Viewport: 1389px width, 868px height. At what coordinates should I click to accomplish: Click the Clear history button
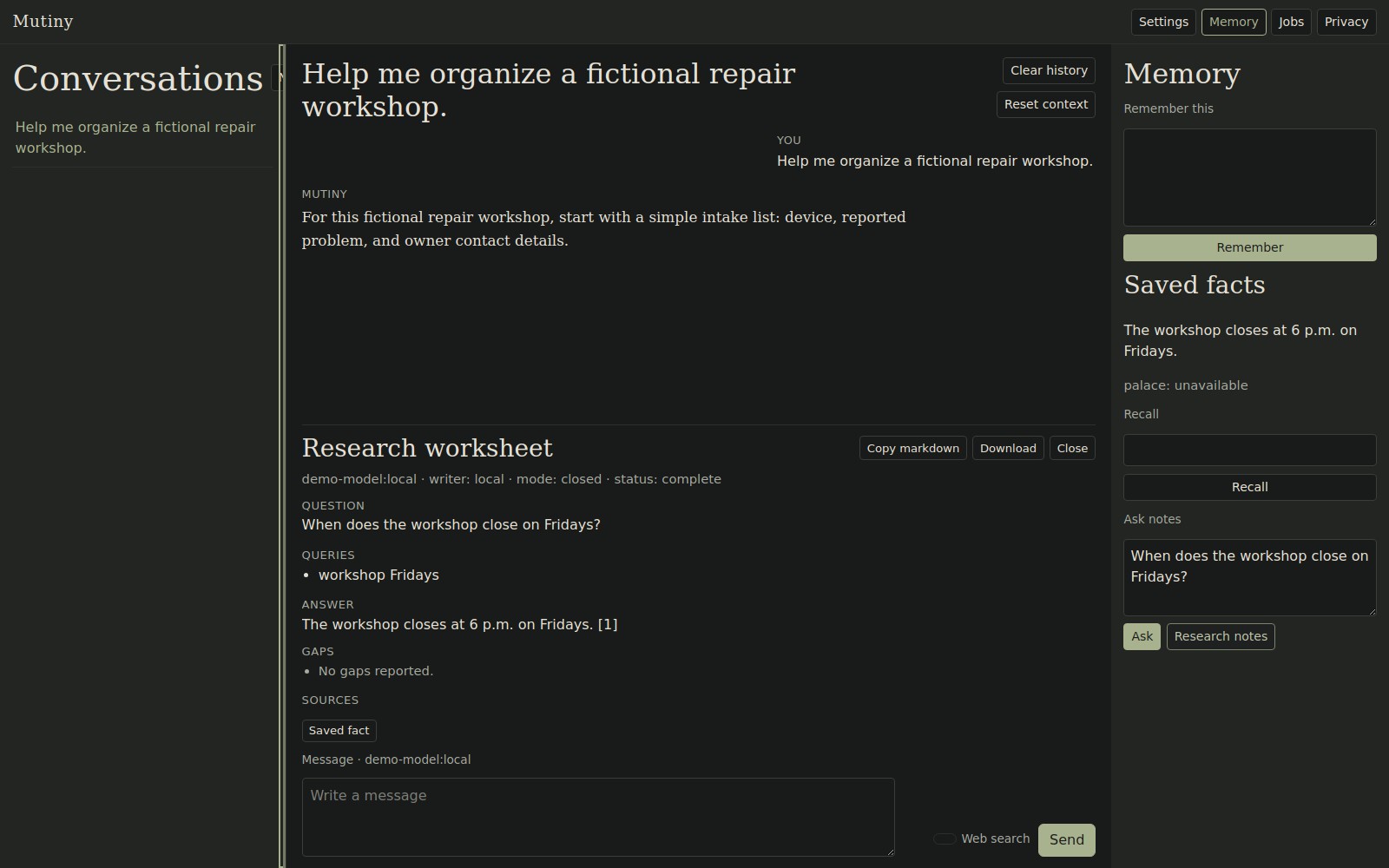pos(1049,70)
